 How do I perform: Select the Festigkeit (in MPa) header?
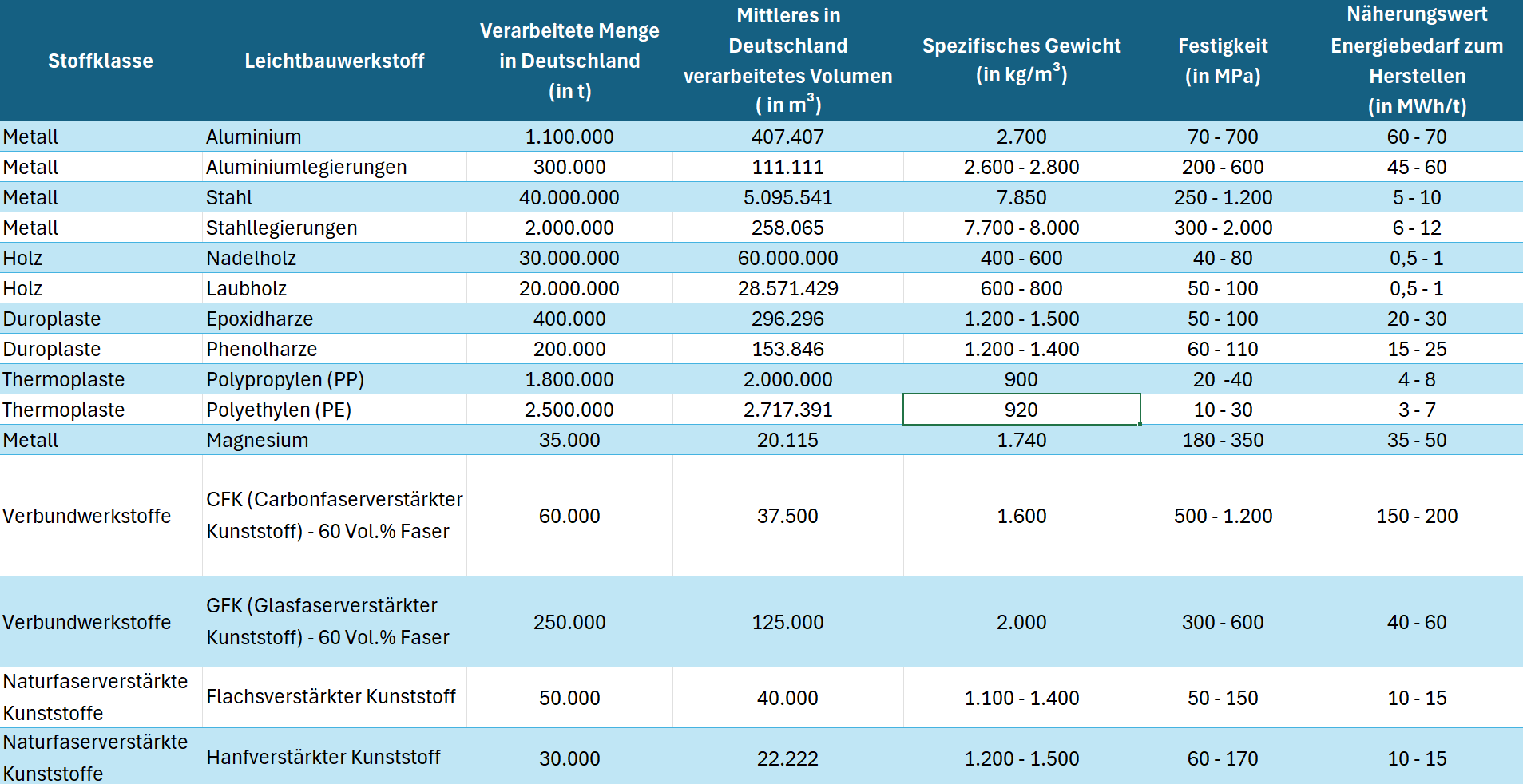[1222, 61]
